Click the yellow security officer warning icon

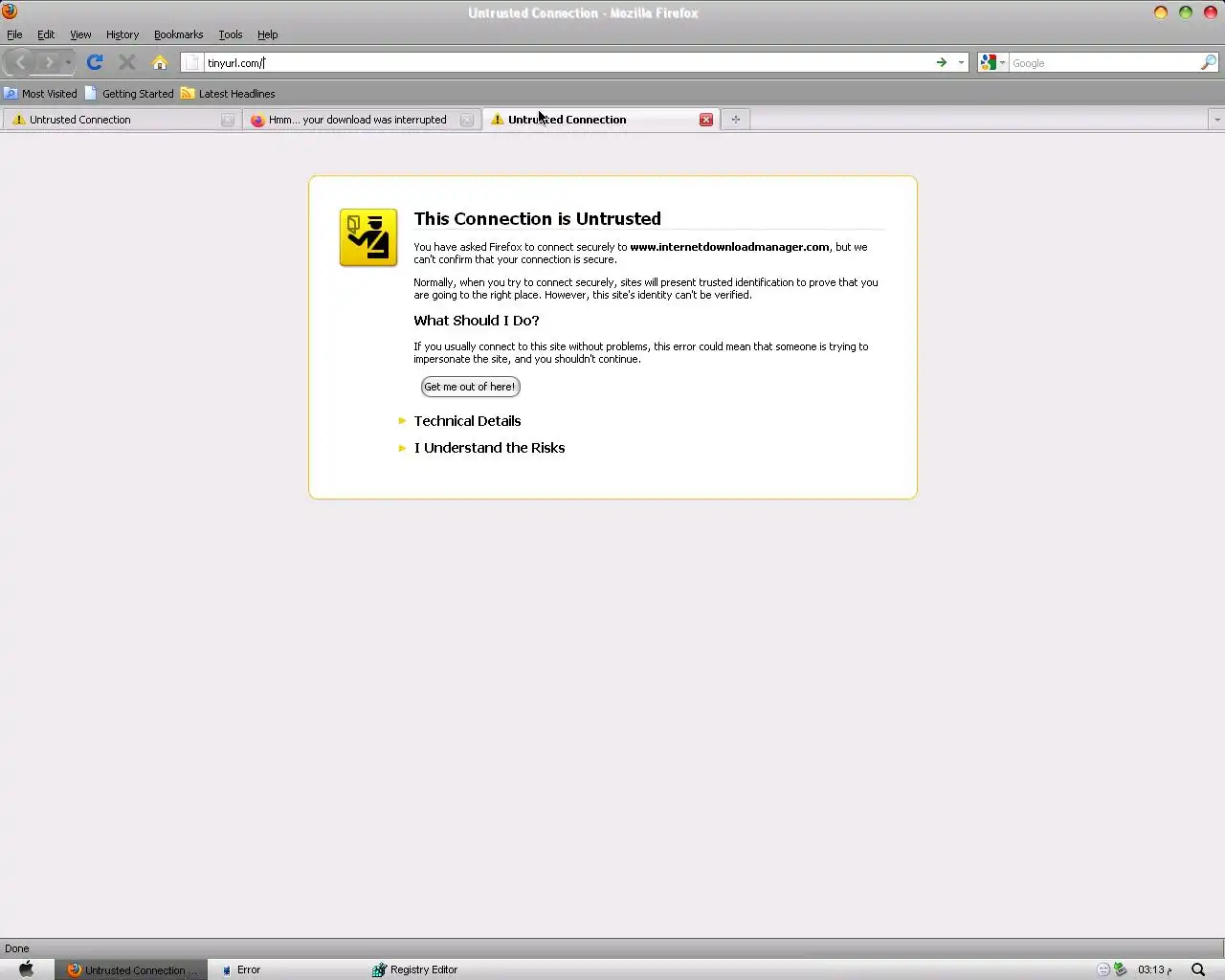click(368, 237)
